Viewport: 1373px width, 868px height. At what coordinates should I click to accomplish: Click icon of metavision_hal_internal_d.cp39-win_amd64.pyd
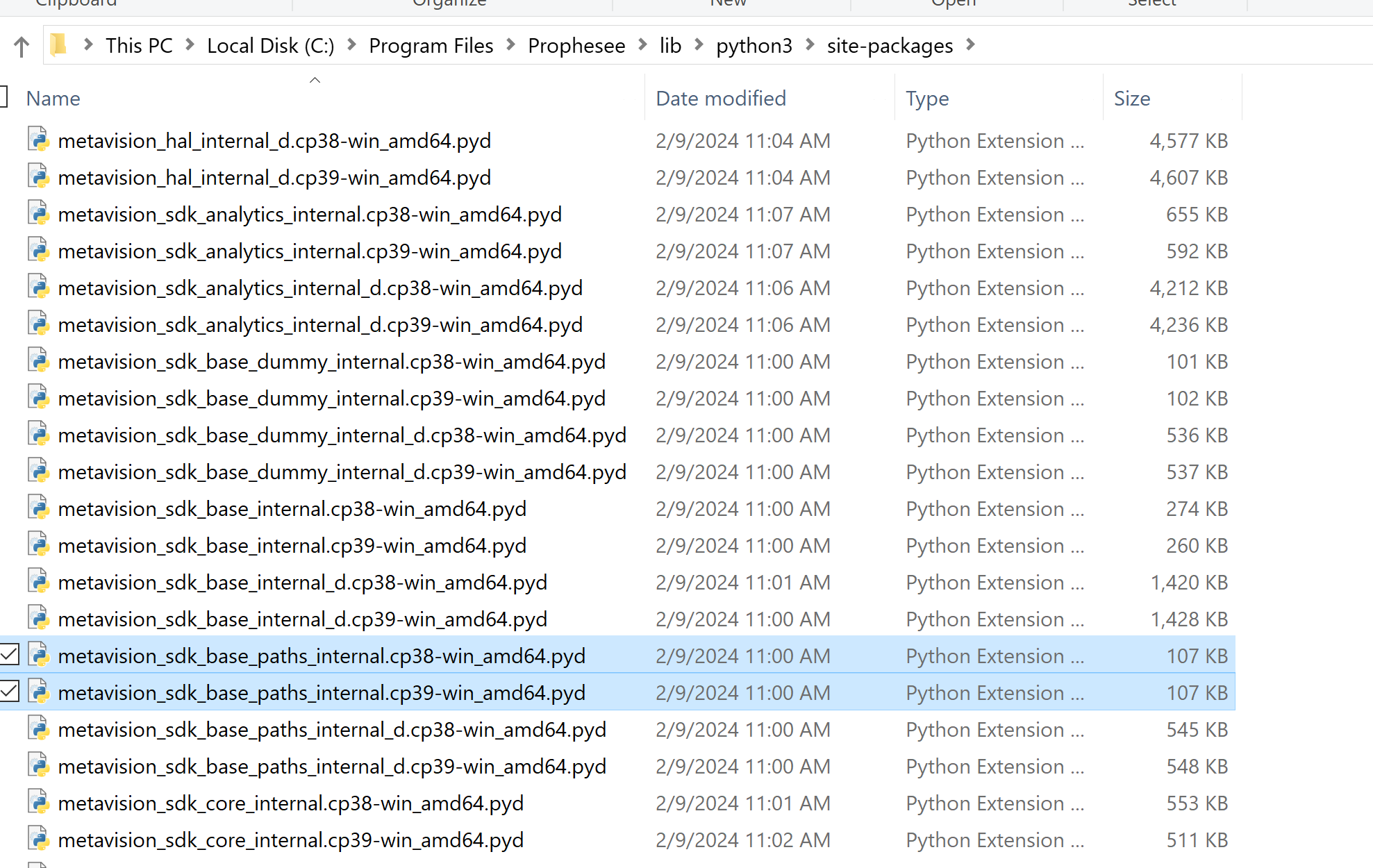(39, 176)
